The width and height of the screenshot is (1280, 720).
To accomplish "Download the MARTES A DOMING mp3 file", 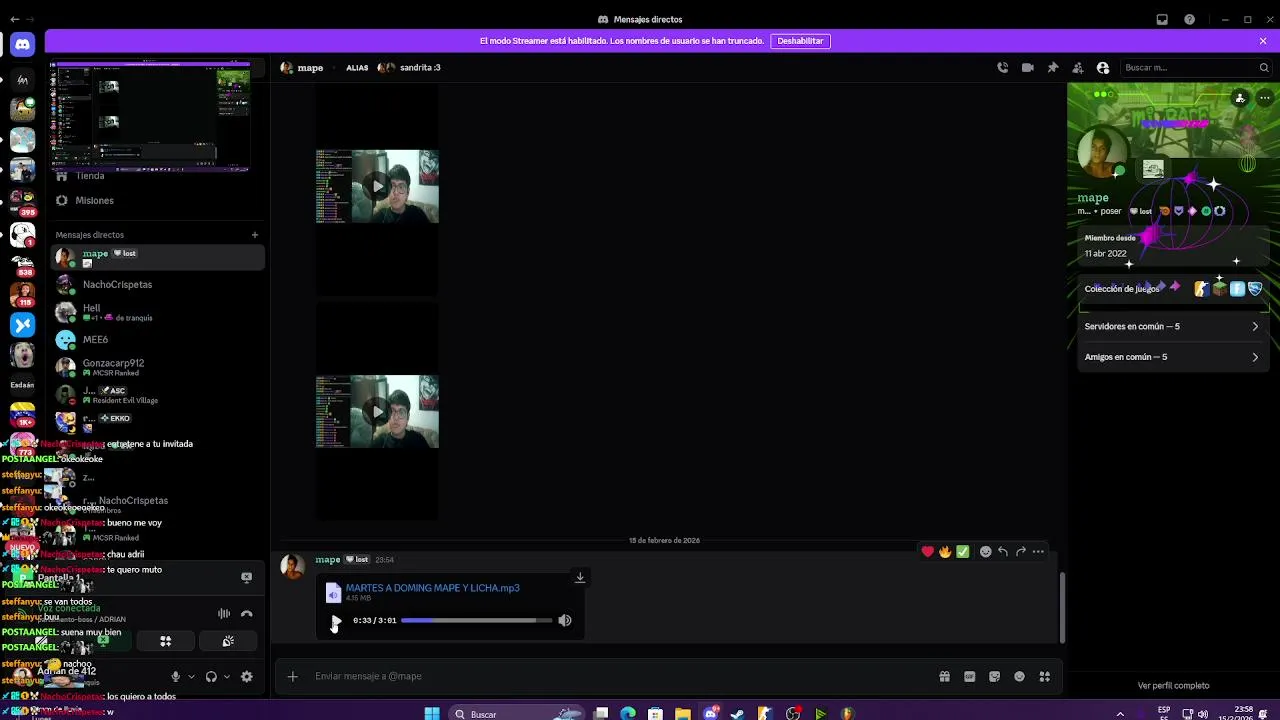I will pos(579,577).
